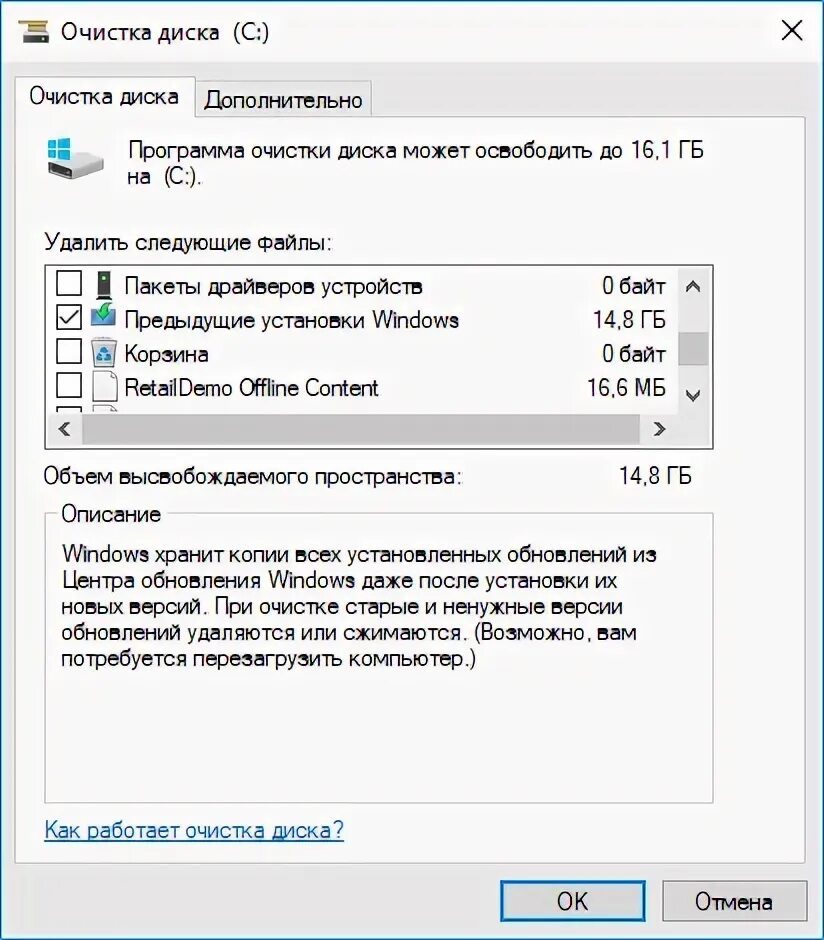824x940 pixels.
Task: Click the file list scroll up arrow
Action: 693,287
